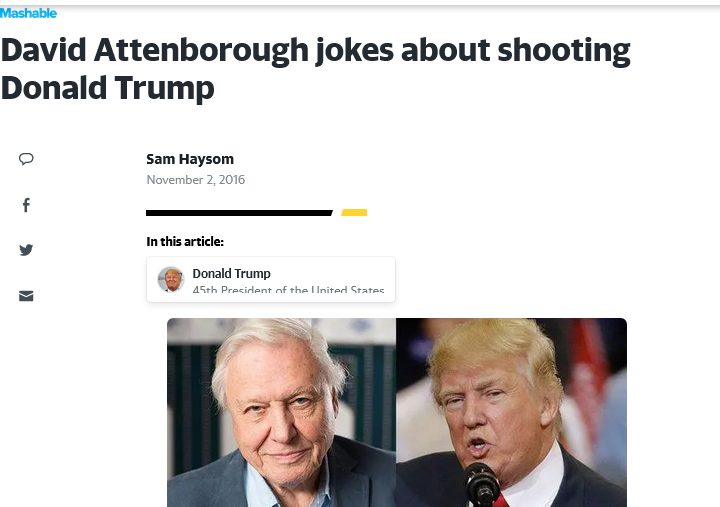Share the article via the Twitter bird icon
Image resolution: width=720 pixels, height=507 pixels.
26,250
